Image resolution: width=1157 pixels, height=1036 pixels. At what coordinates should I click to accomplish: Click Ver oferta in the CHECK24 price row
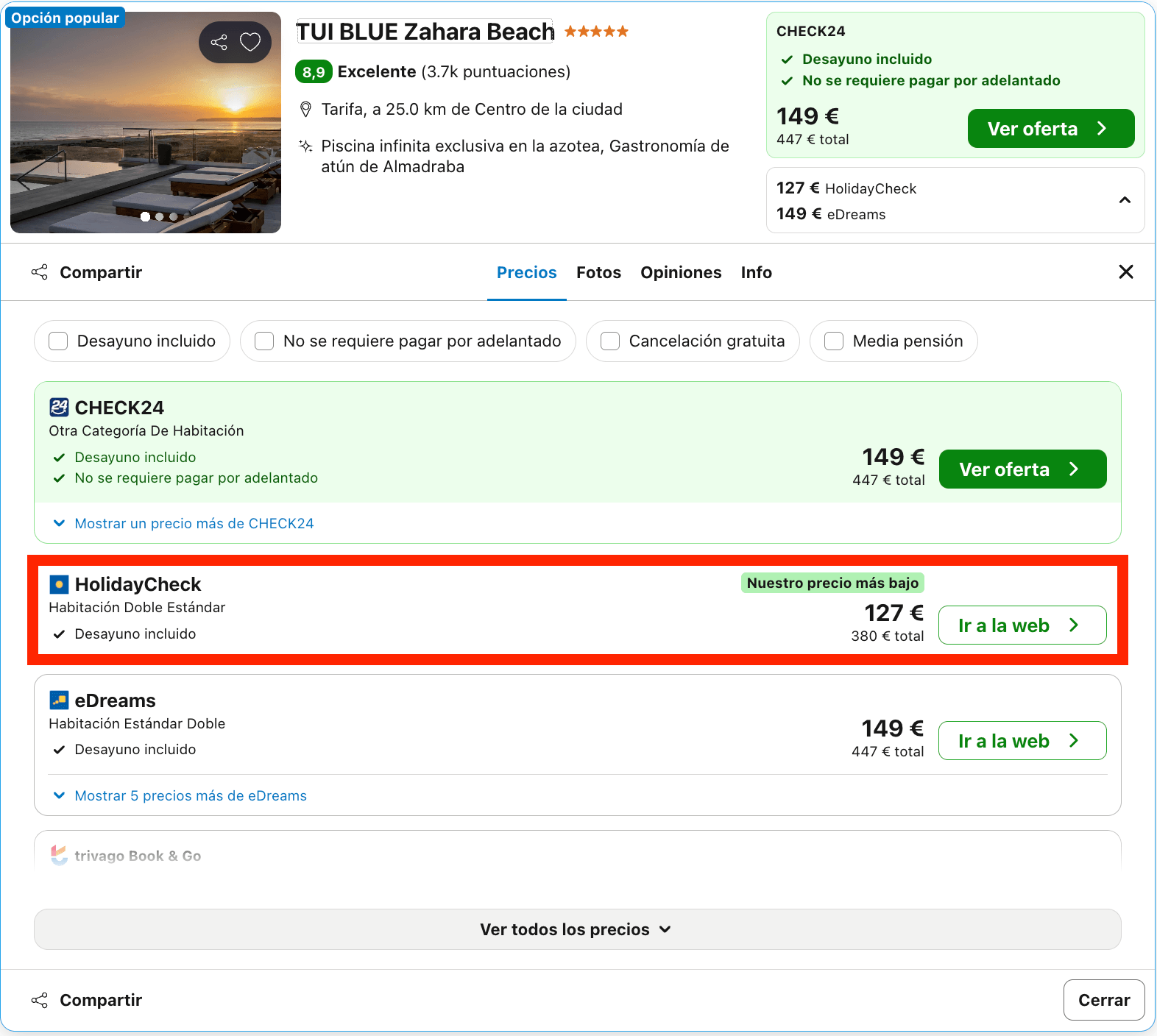(x=1023, y=469)
